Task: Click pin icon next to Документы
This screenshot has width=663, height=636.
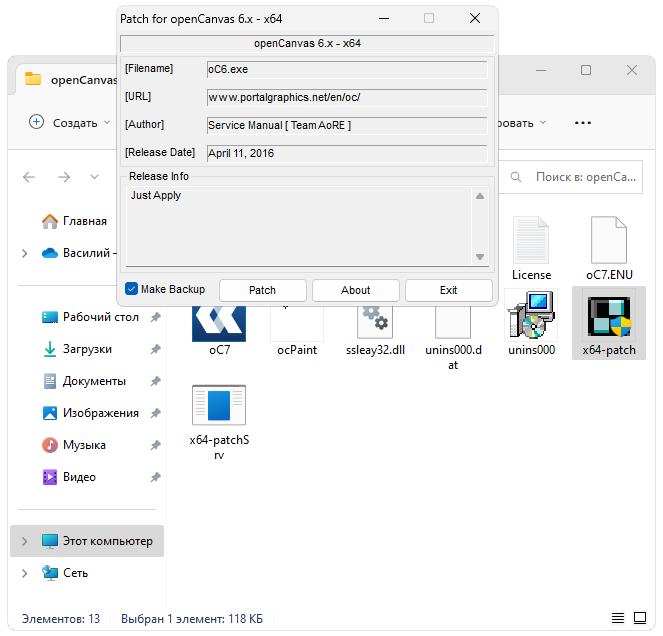Action: (156, 381)
